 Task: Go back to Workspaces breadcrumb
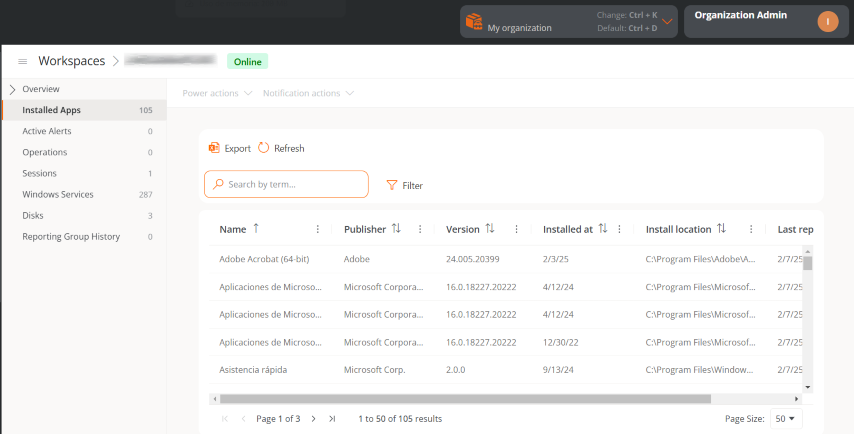pyautogui.click(x=71, y=61)
